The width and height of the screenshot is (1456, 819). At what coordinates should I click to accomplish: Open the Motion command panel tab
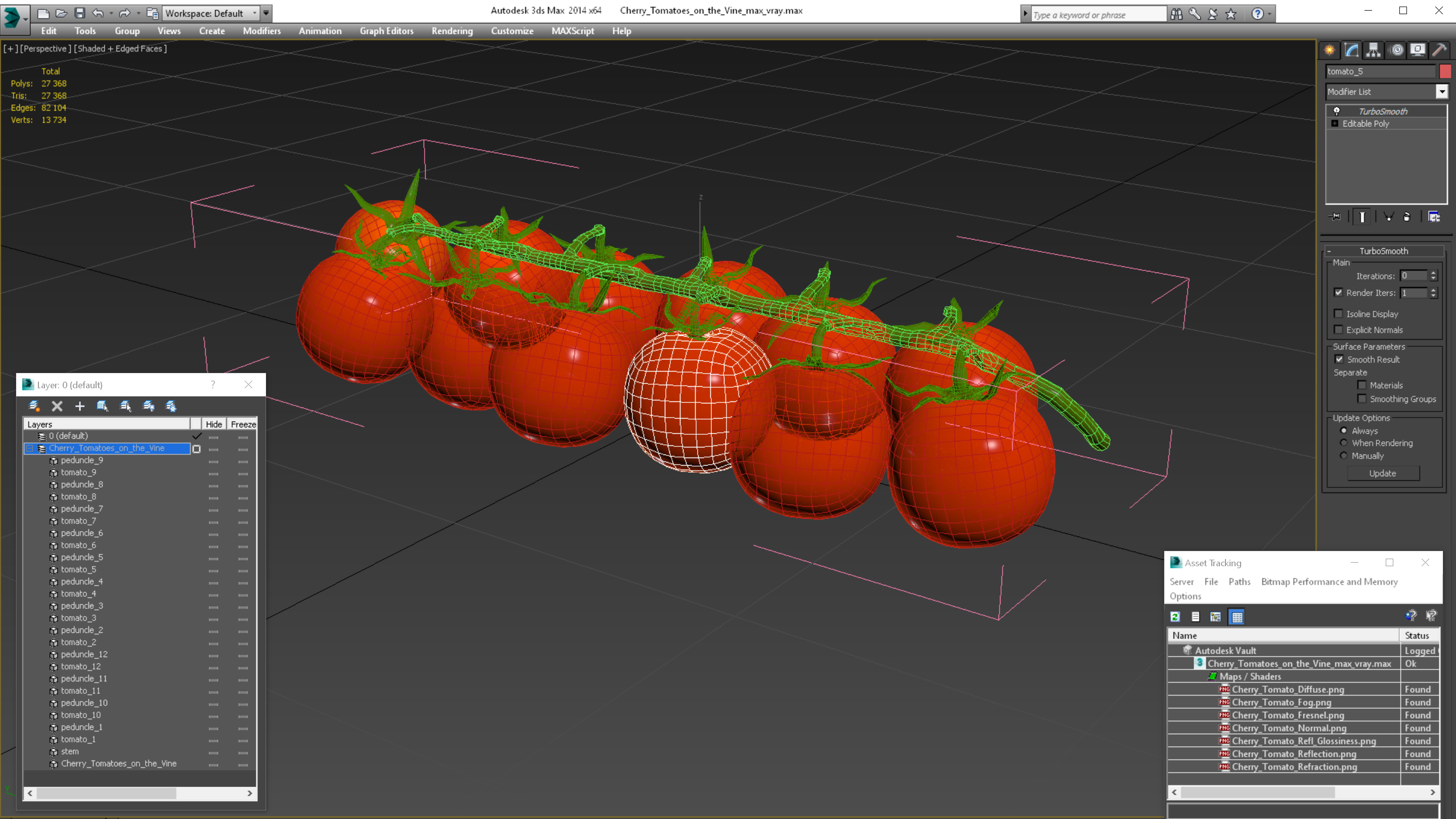[1396, 51]
